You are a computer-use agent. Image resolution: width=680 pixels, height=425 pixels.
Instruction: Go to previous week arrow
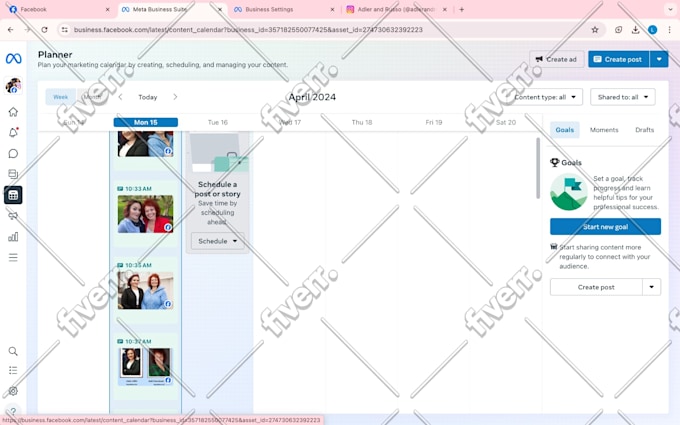click(x=121, y=97)
